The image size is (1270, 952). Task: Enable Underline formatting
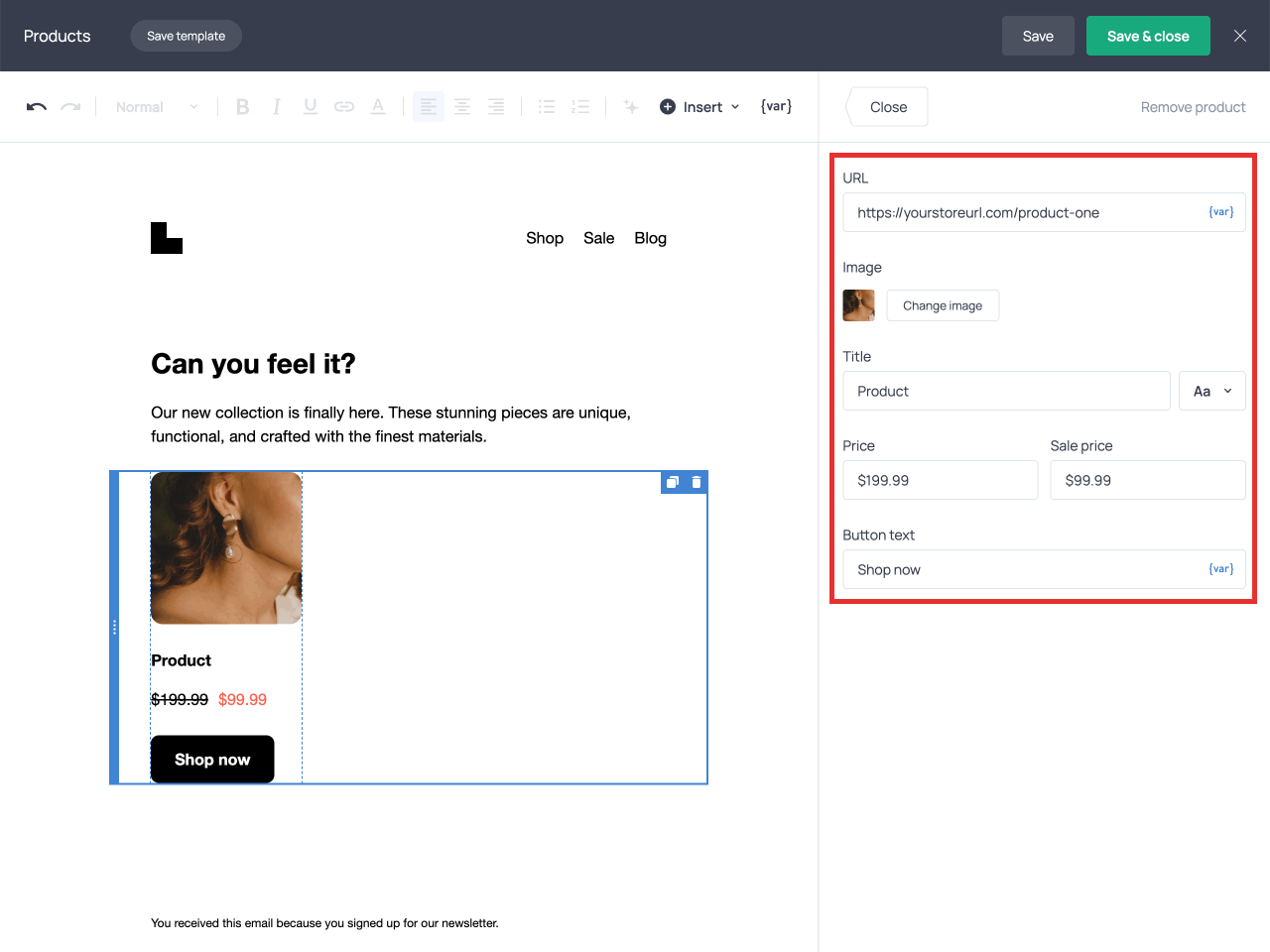[310, 106]
